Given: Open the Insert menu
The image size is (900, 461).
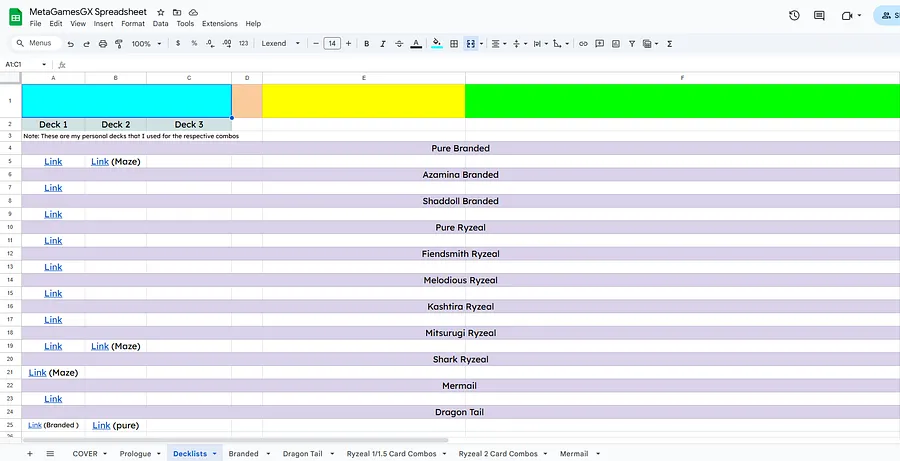Looking at the screenshot, I should click(103, 24).
